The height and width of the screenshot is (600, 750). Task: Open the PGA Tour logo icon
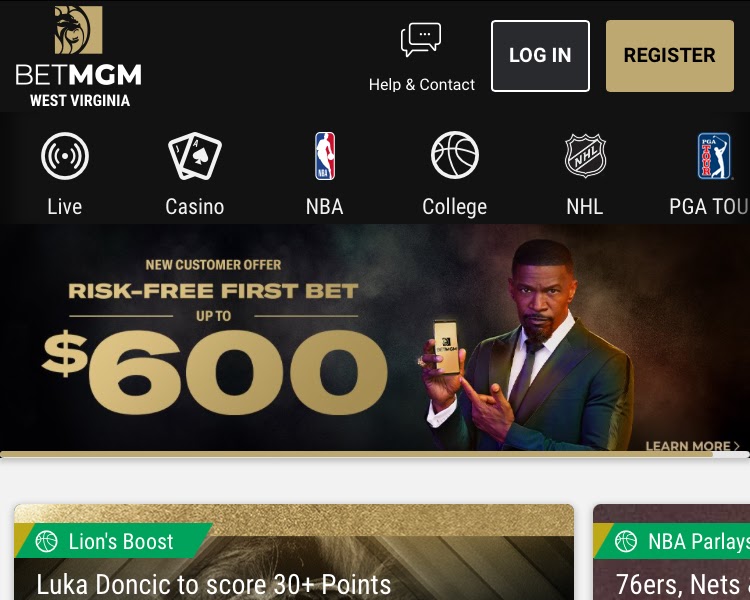pos(714,156)
